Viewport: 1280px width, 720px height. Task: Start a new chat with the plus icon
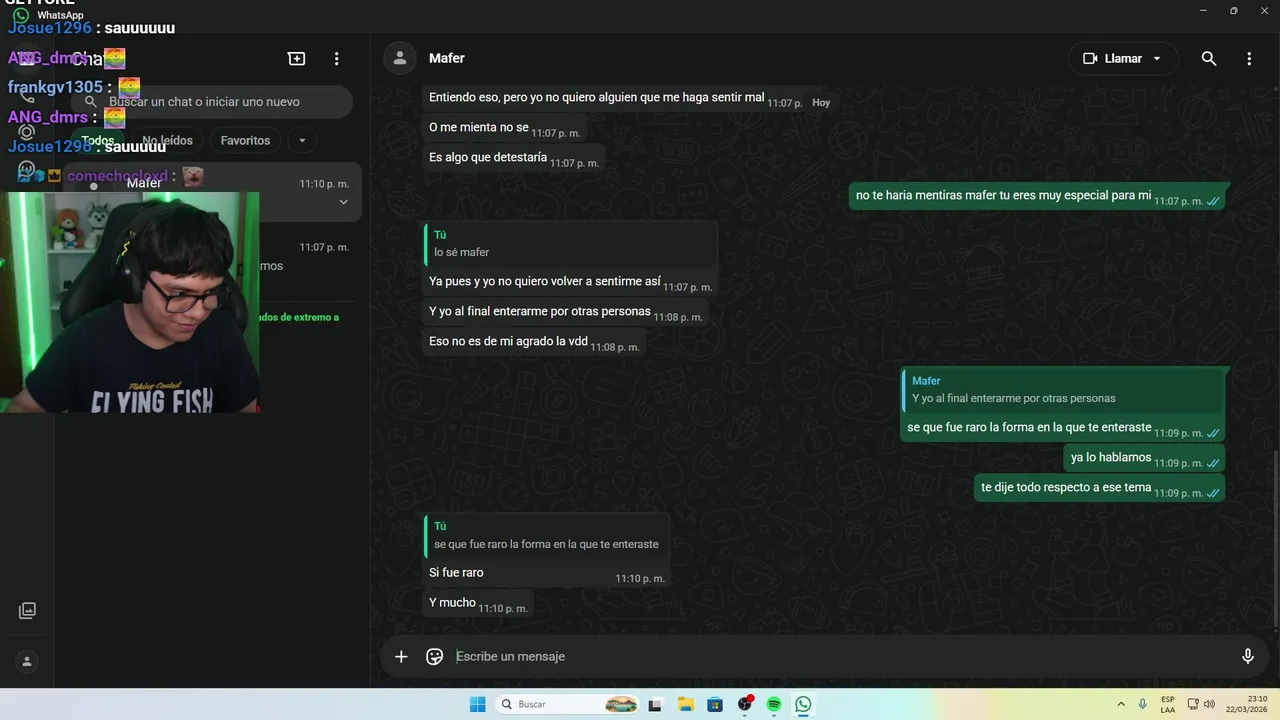click(x=296, y=58)
